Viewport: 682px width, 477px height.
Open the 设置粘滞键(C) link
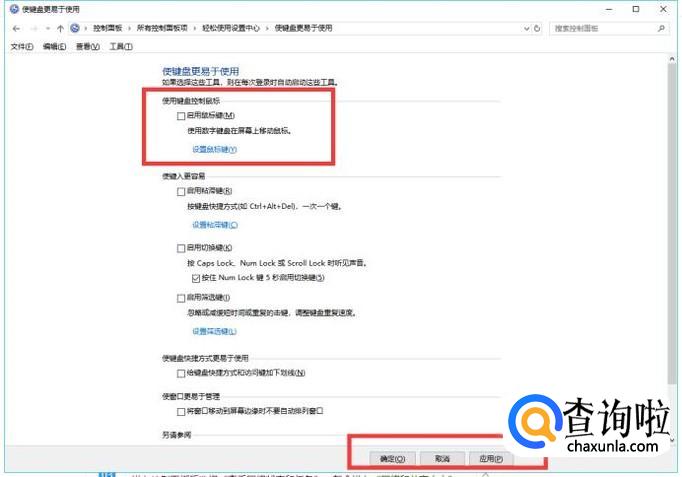click(215, 225)
